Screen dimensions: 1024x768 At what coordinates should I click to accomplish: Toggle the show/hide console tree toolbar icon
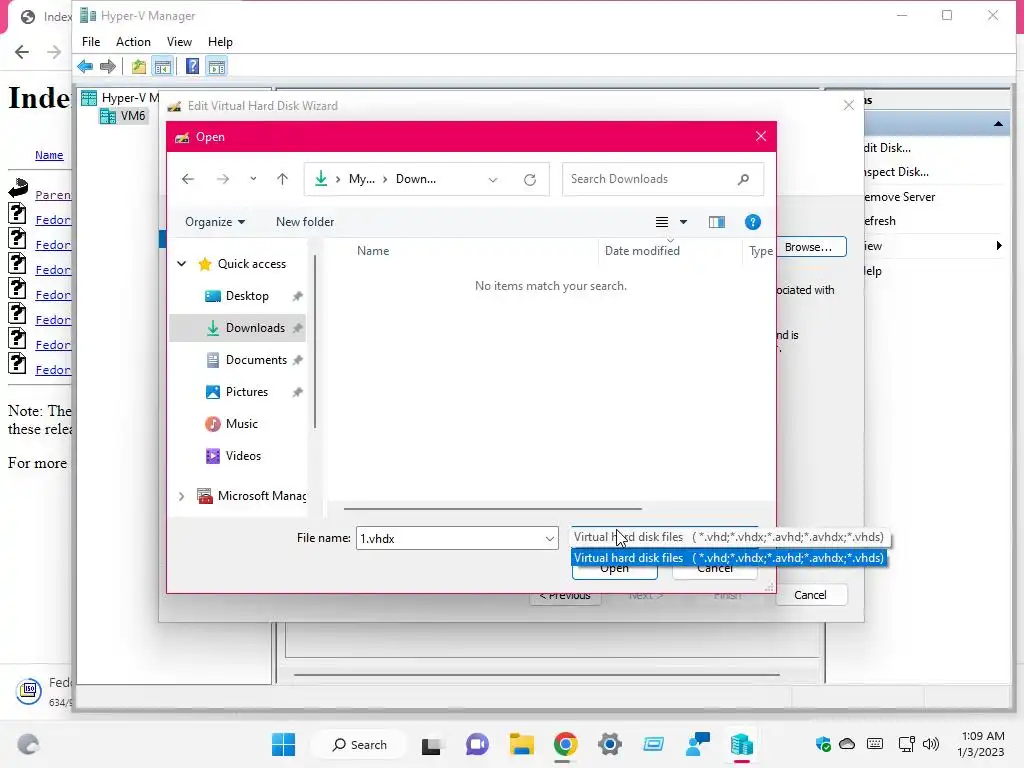point(163,66)
